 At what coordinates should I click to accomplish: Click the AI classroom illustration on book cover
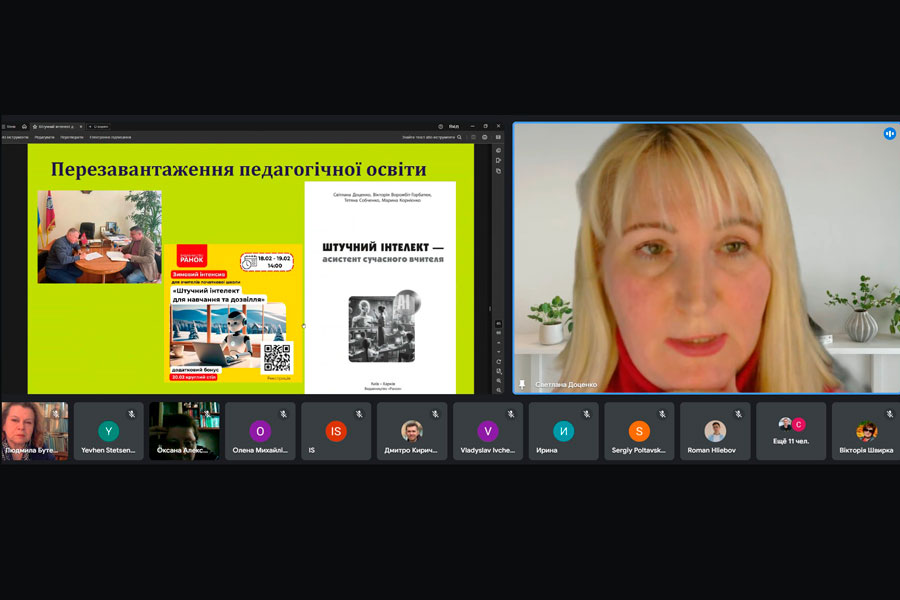coord(383,327)
